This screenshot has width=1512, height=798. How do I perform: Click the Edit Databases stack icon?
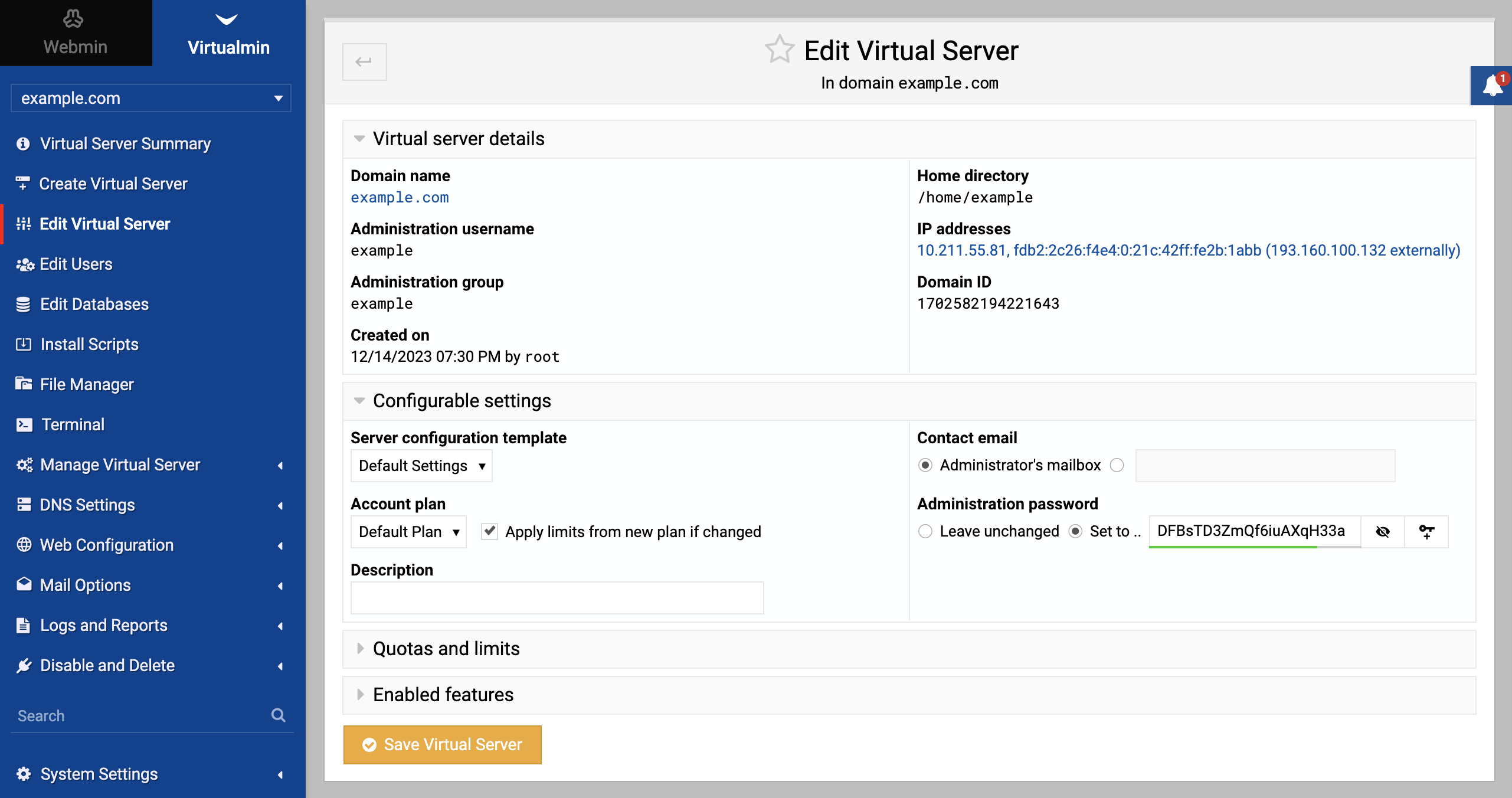tap(23, 304)
